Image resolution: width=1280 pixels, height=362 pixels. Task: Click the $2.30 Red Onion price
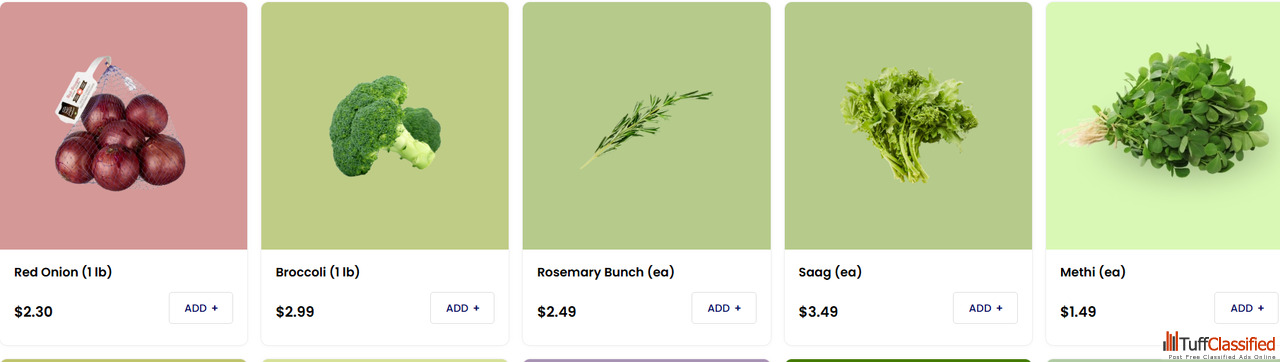(33, 312)
